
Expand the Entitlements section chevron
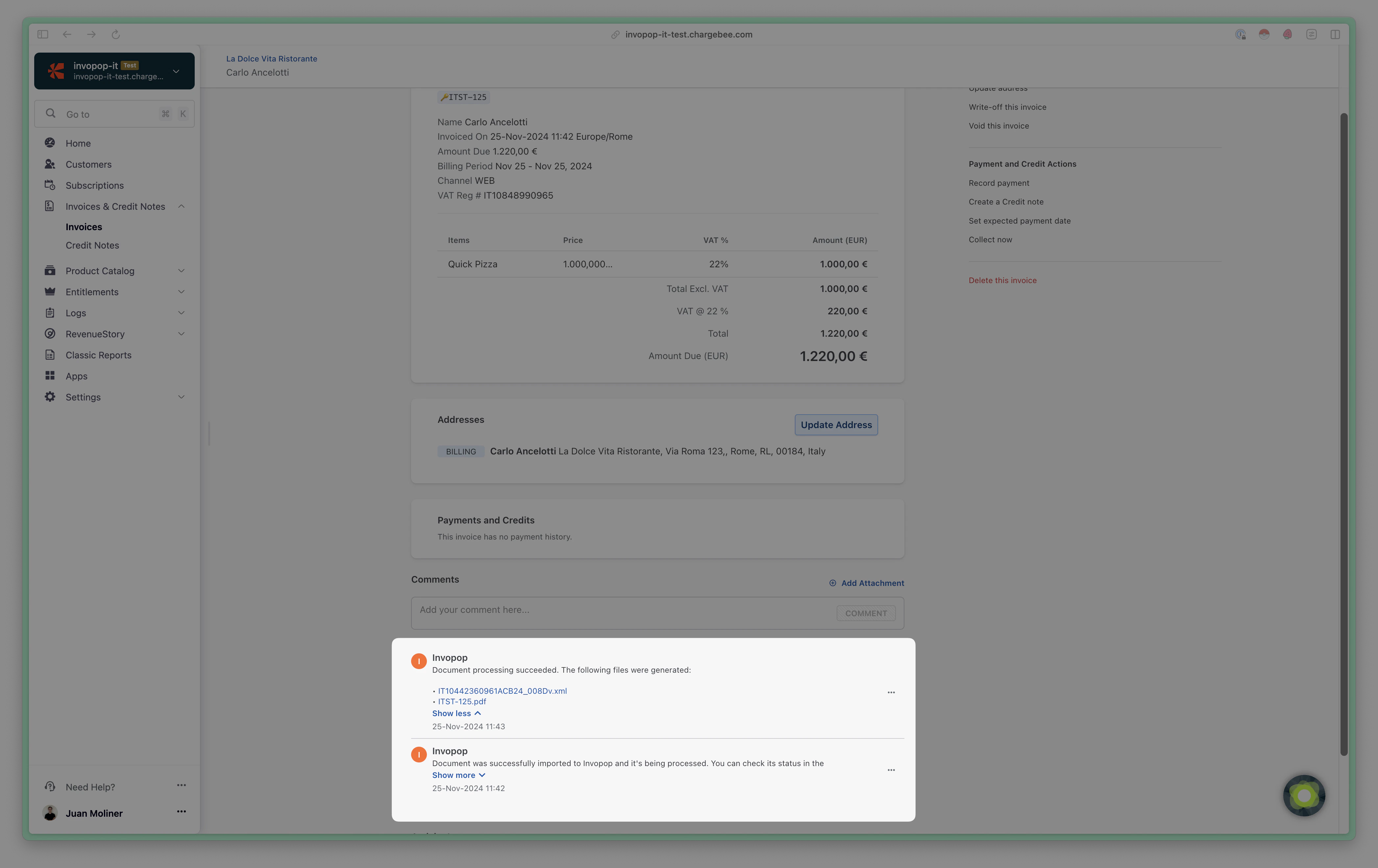tap(182, 292)
